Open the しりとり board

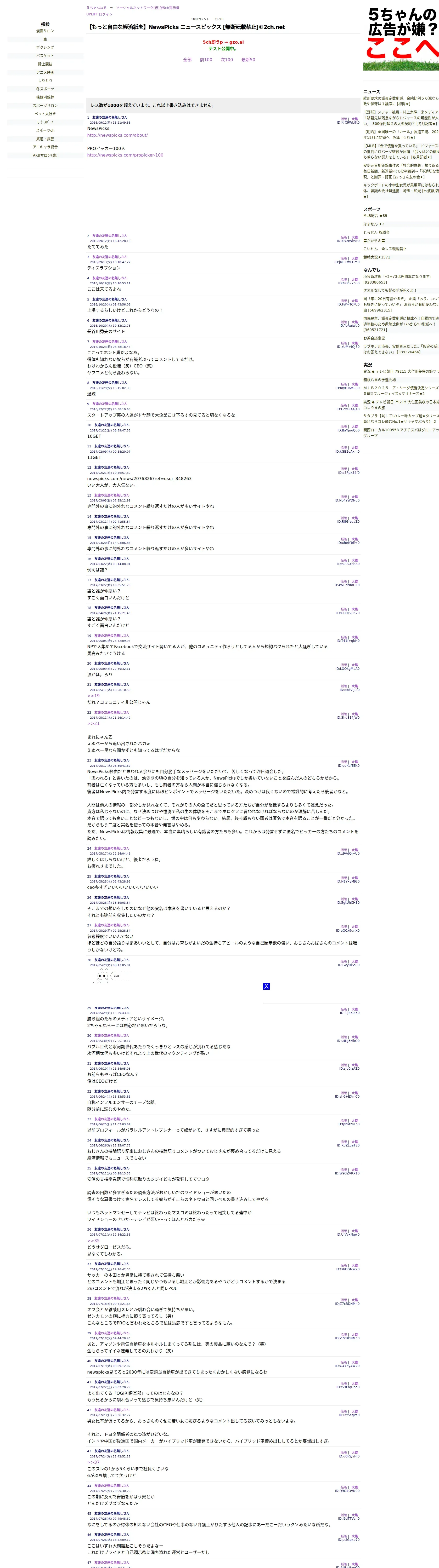45,80
